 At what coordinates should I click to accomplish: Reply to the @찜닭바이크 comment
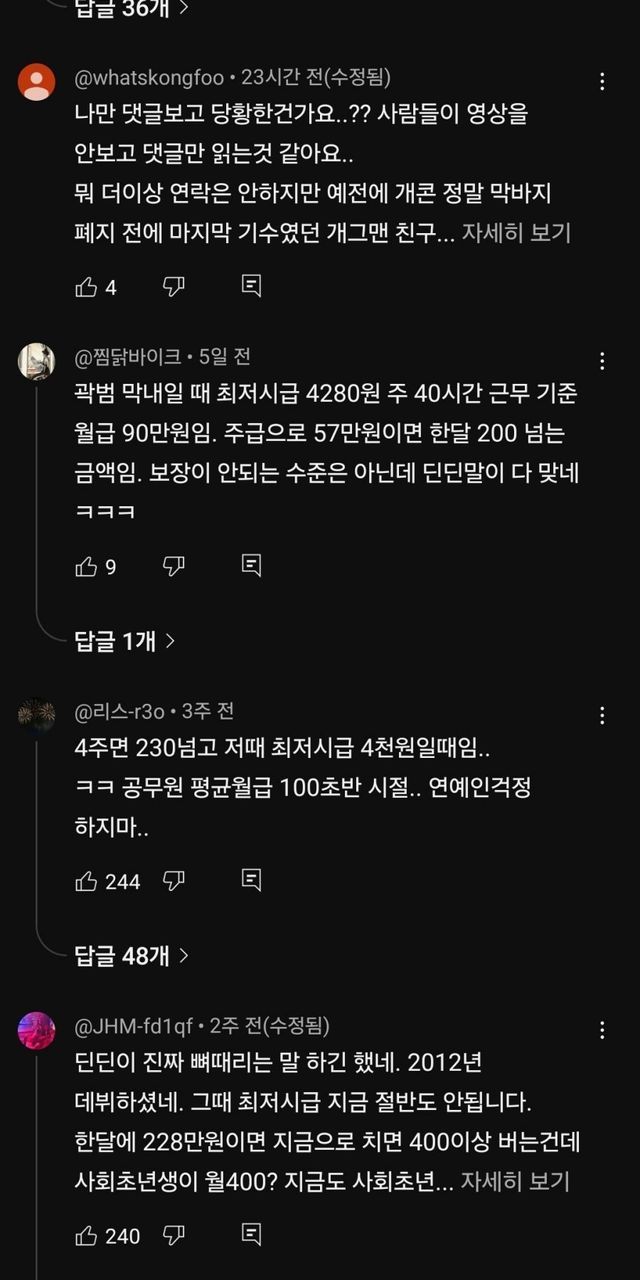point(252,566)
